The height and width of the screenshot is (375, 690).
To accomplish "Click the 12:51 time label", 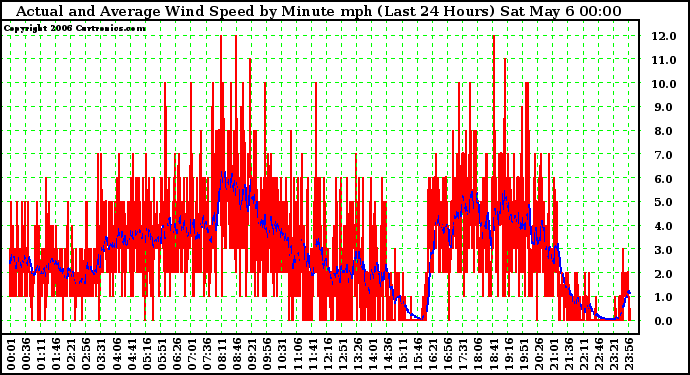I will pos(343,354).
